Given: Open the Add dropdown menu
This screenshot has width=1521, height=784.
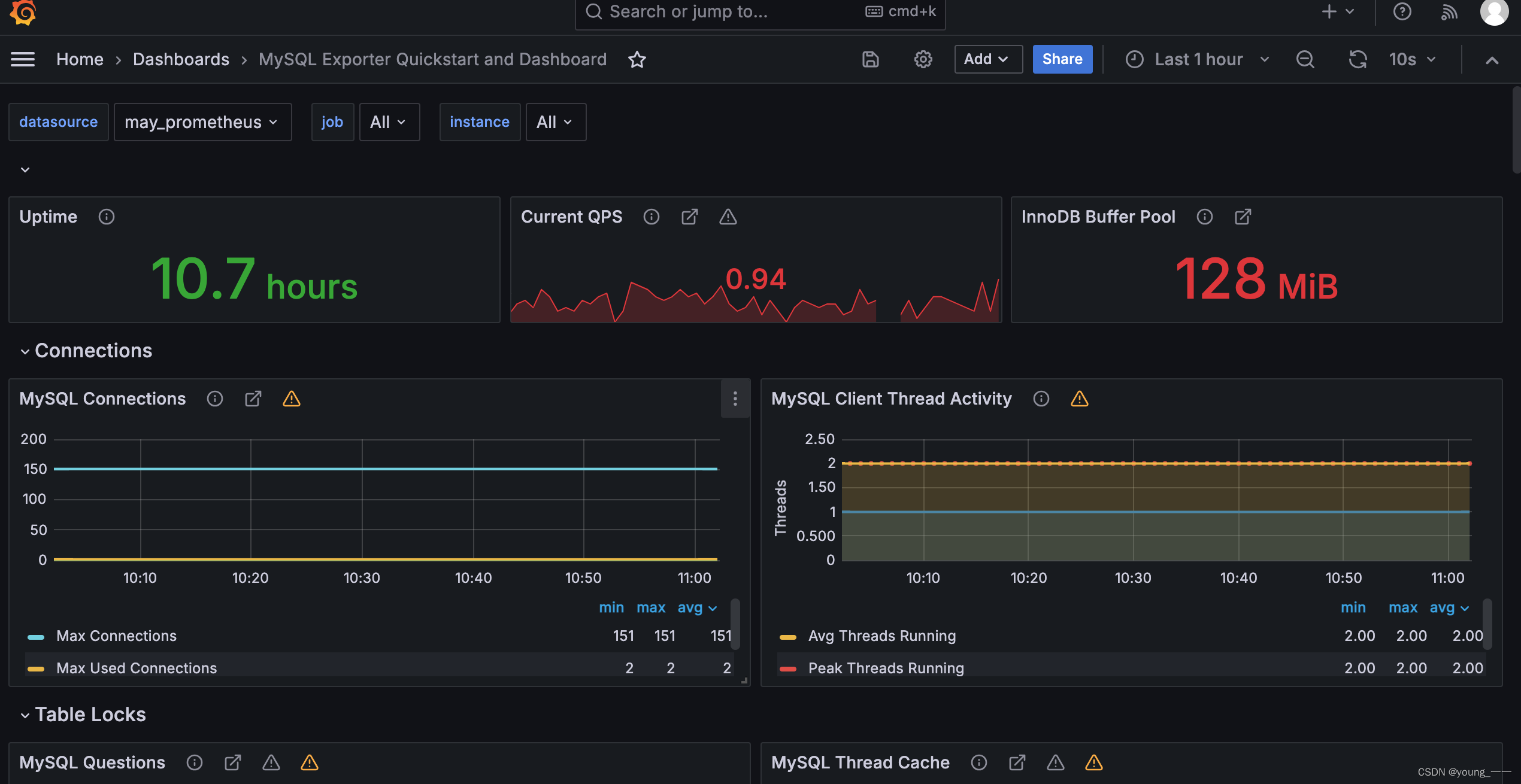Looking at the screenshot, I should pyautogui.click(x=988, y=59).
